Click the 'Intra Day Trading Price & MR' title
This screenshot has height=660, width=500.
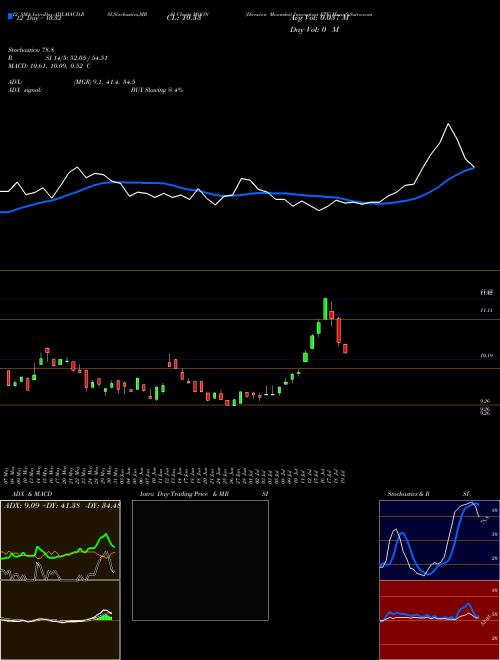pos(184,494)
